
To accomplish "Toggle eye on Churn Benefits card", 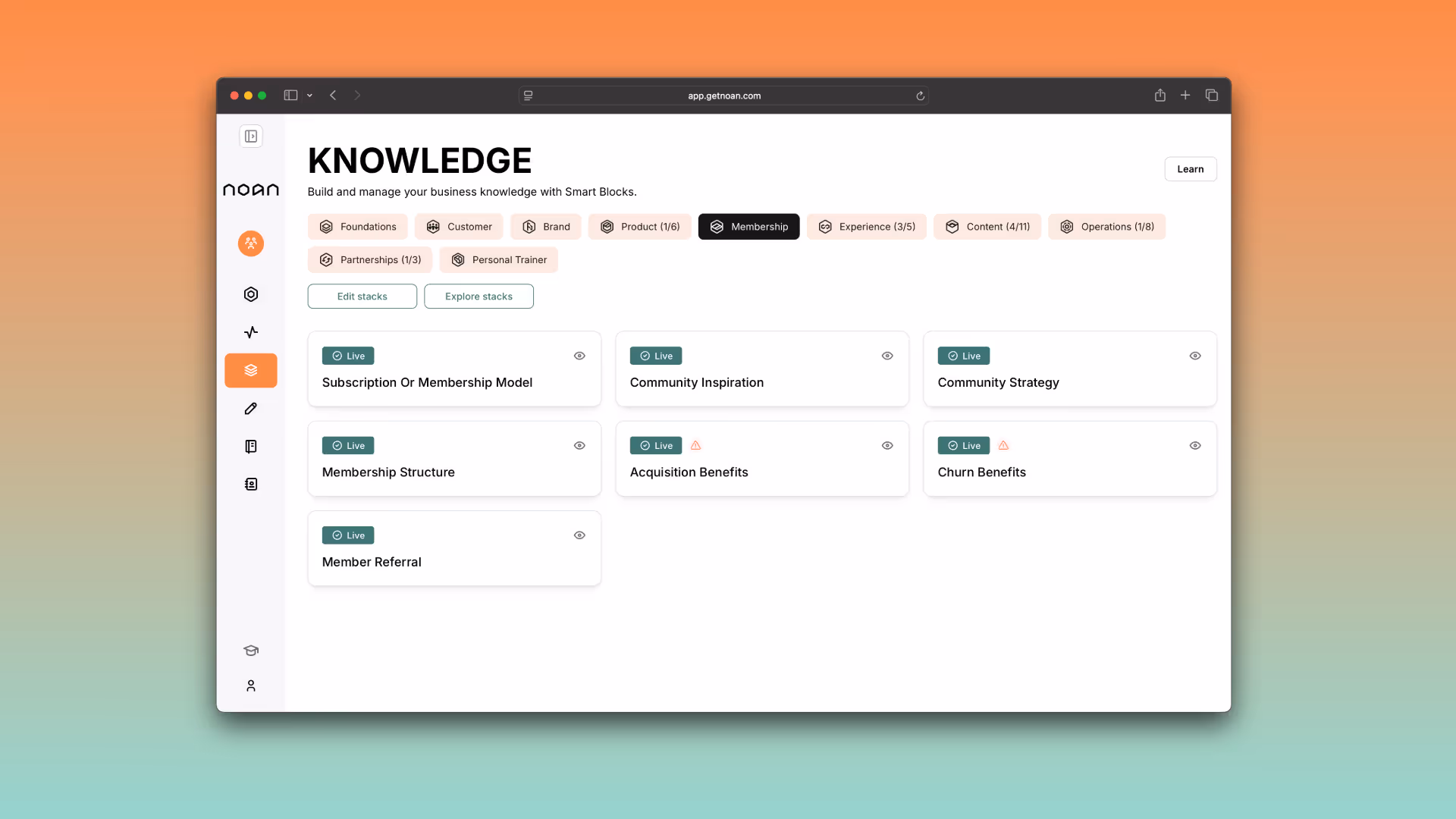I will (1195, 446).
